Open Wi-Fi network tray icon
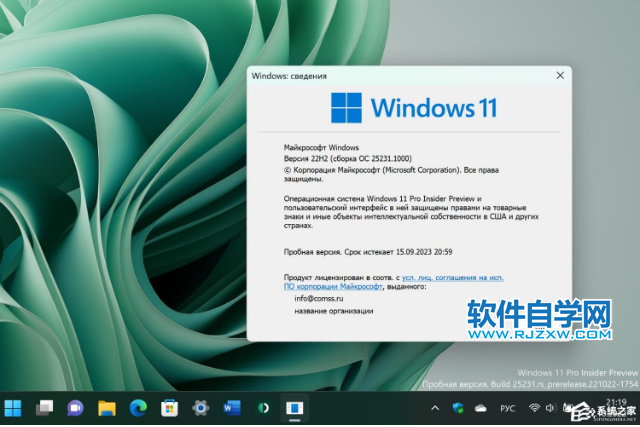 point(534,408)
